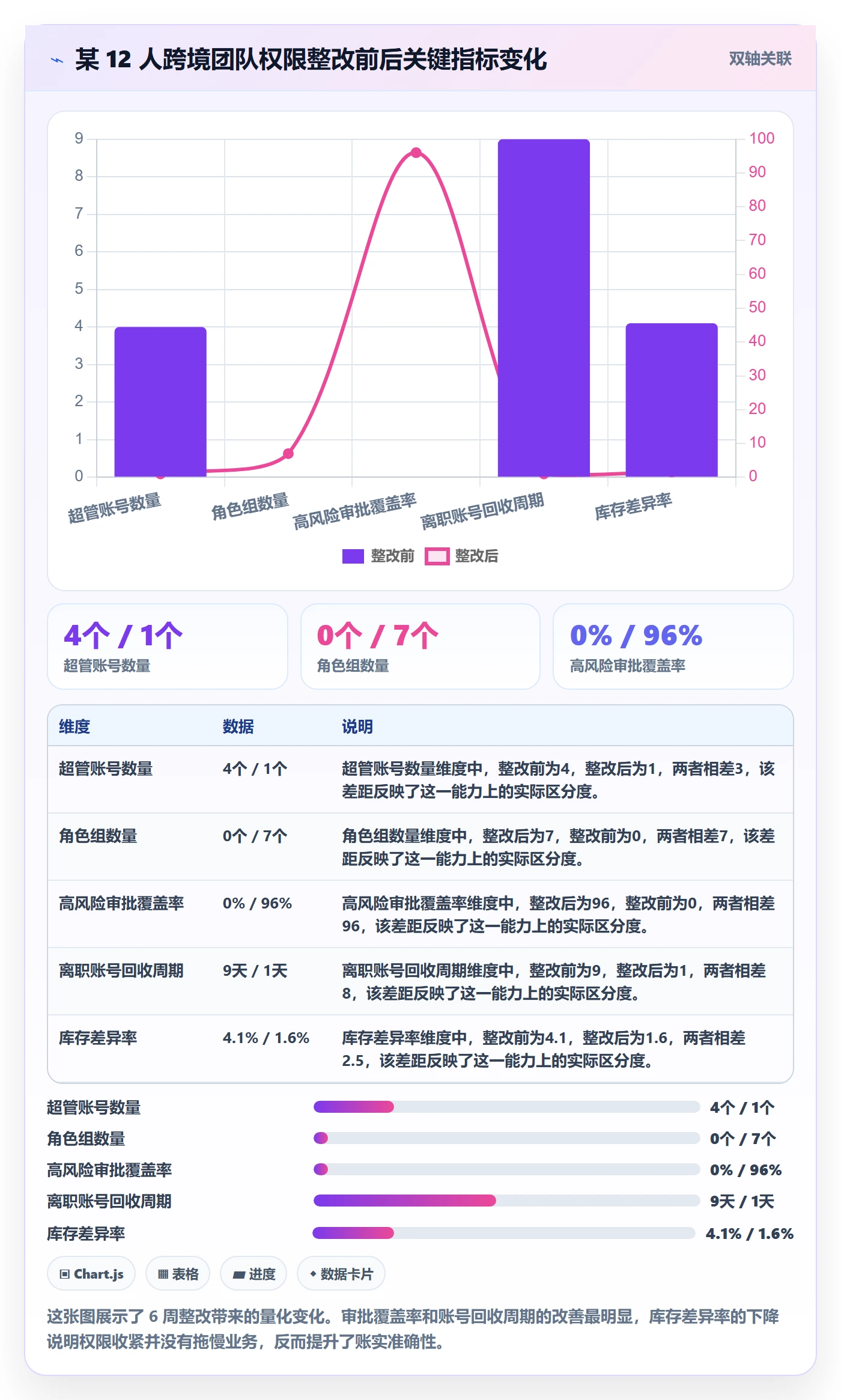Click the pink line point at 角色组数量
841x1400 pixels.
tap(288, 454)
